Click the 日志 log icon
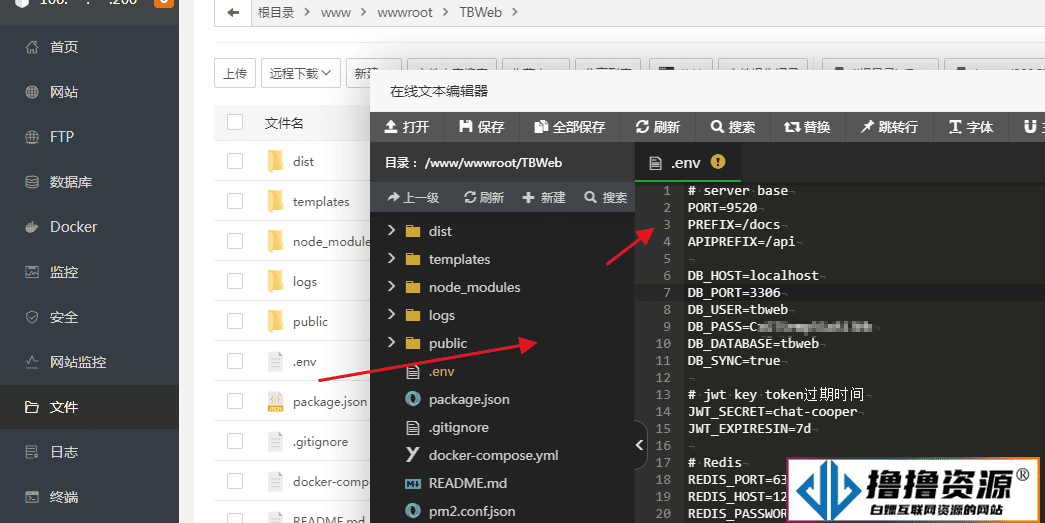 (31, 452)
